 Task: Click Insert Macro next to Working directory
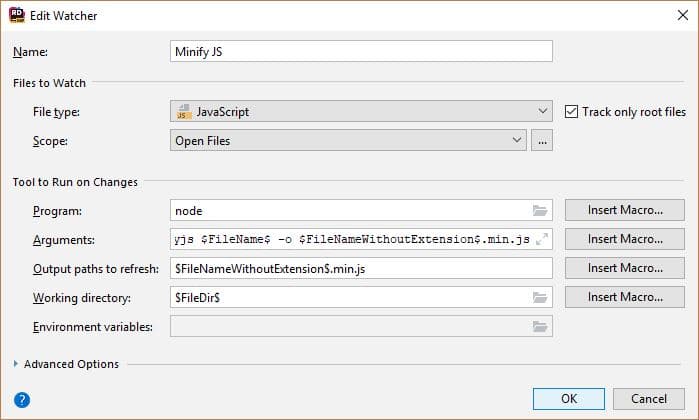[625, 297]
